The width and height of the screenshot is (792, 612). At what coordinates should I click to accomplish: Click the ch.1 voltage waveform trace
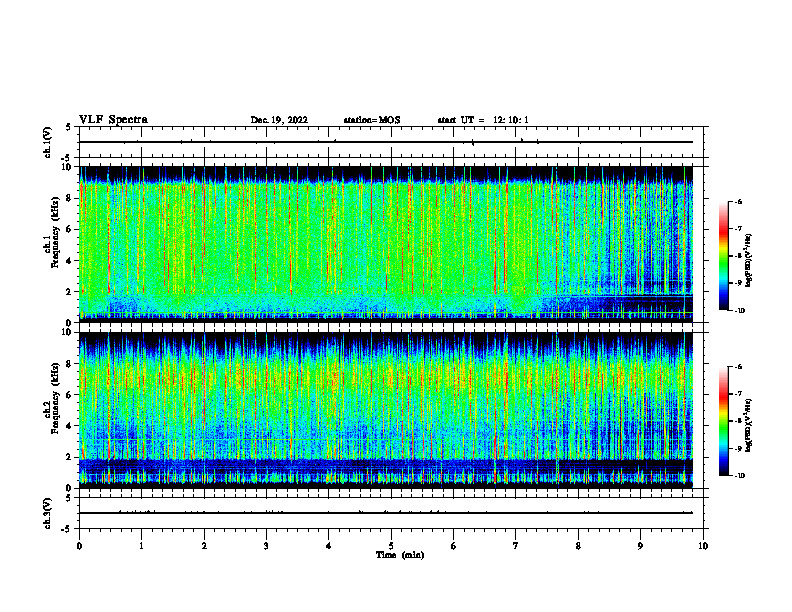click(x=386, y=142)
